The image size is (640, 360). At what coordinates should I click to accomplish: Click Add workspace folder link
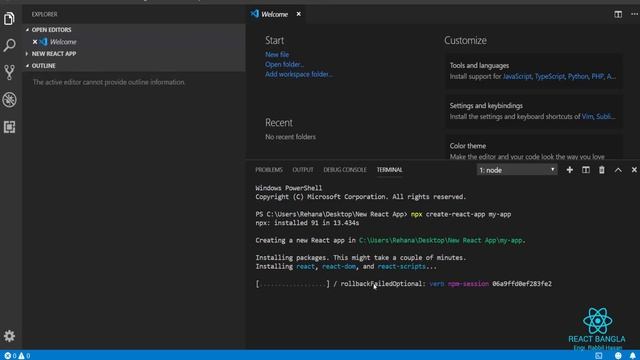pyautogui.click(x=298, y=74)
